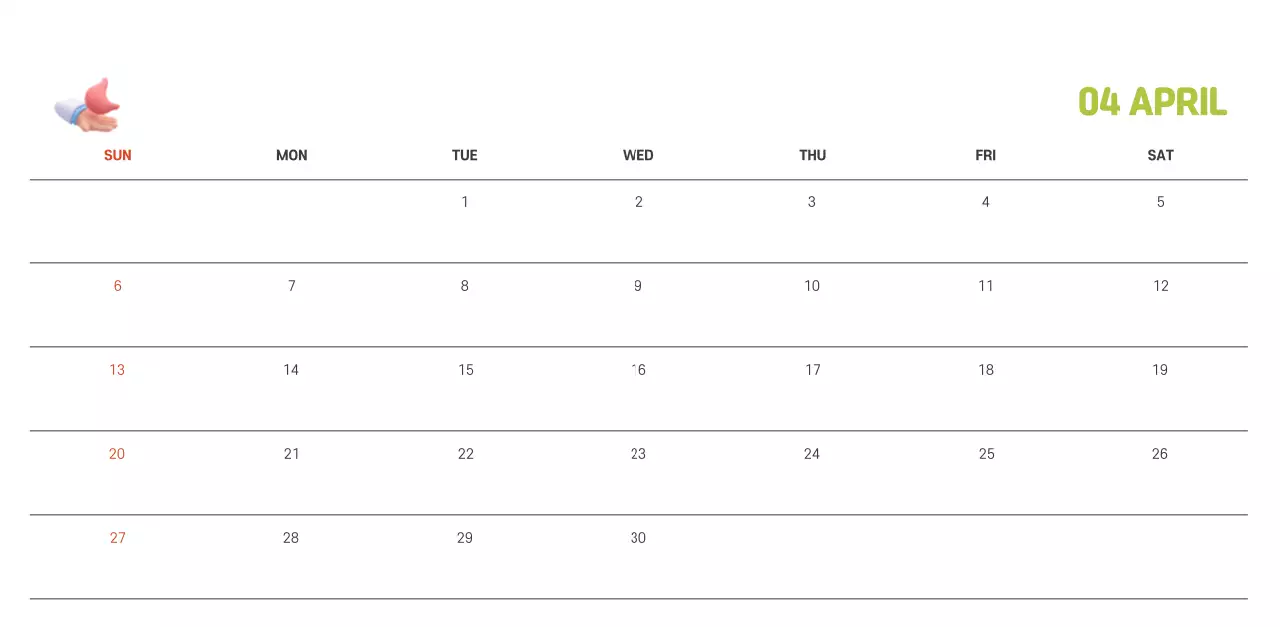Click the 04 APRIL month title
The width and height of the screenshot is (1280, 627).
tap(1152, 102)
